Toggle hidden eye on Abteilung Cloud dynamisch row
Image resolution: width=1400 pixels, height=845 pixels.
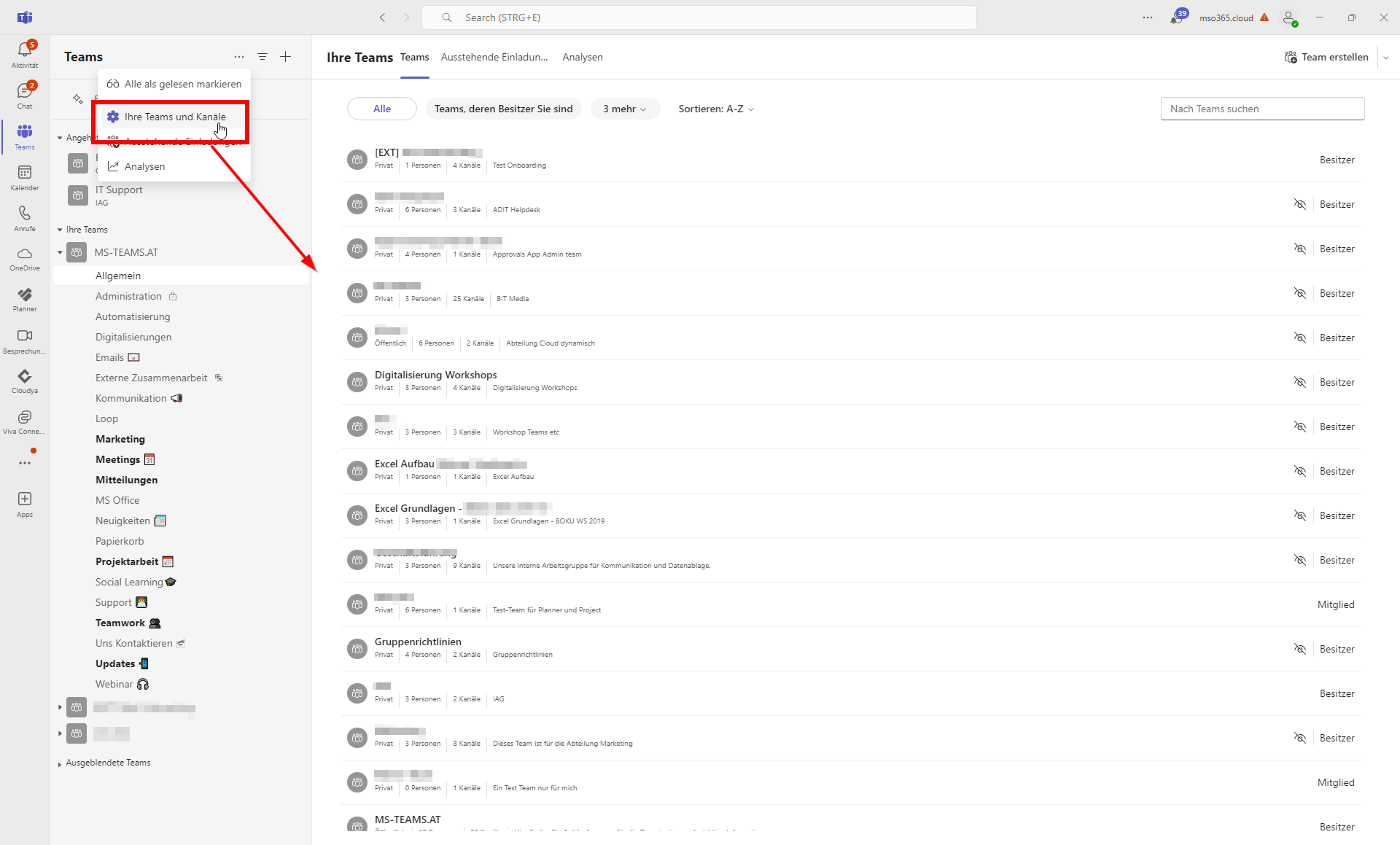(1300, 338)
